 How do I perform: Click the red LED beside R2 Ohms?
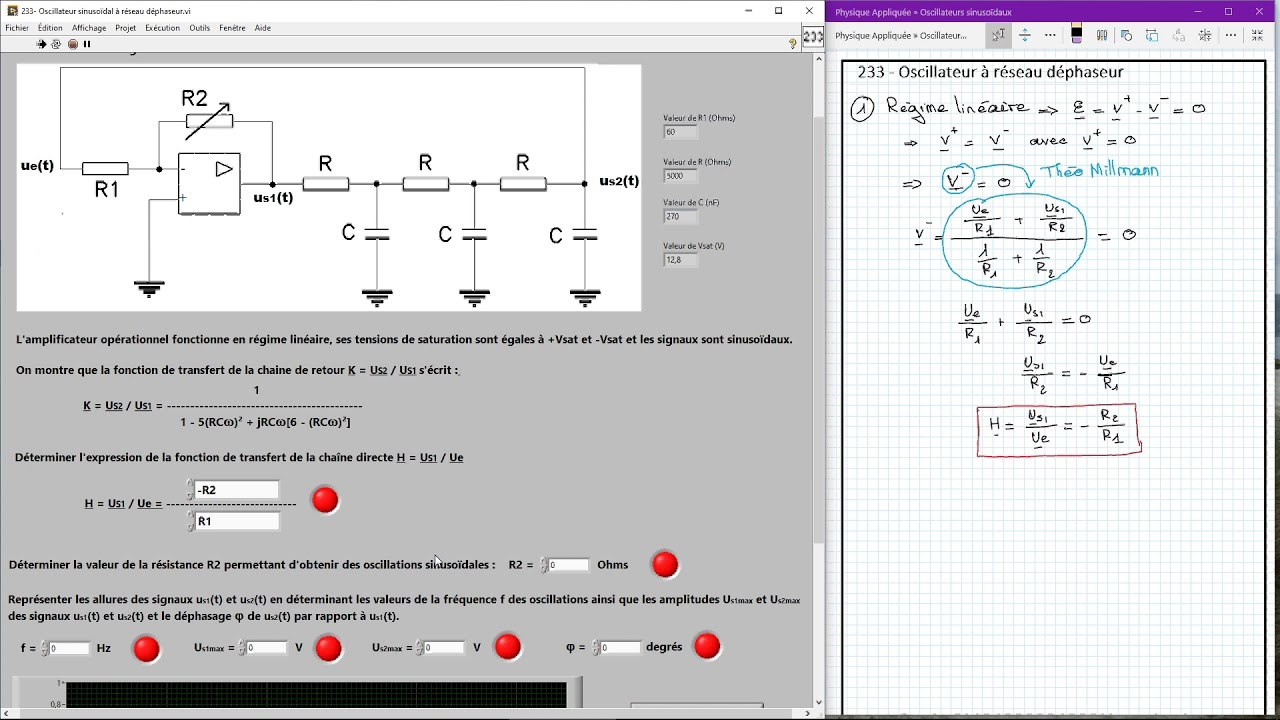tap(665, 565)
